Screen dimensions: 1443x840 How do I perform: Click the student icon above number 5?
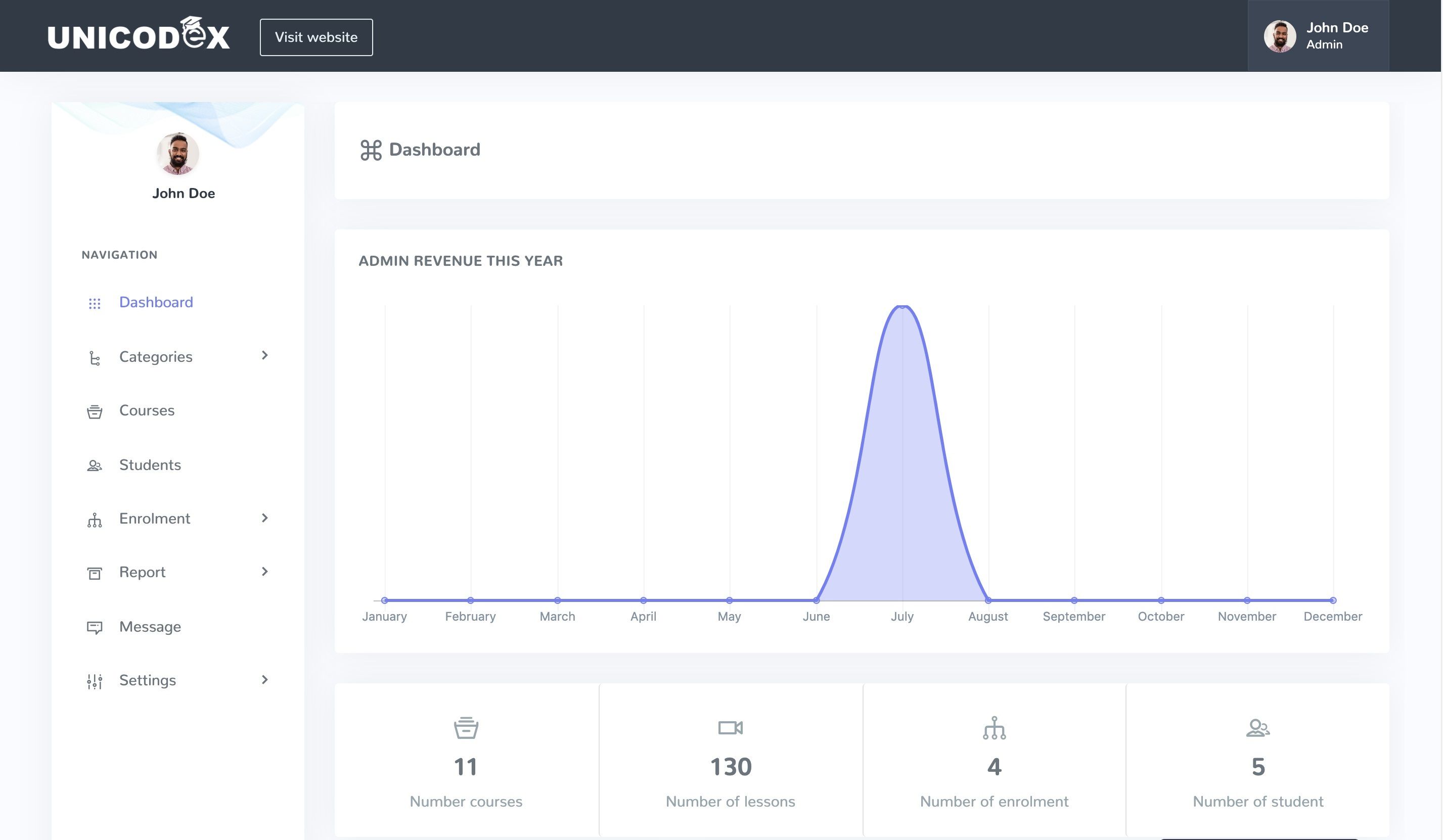pos(1257,728)
